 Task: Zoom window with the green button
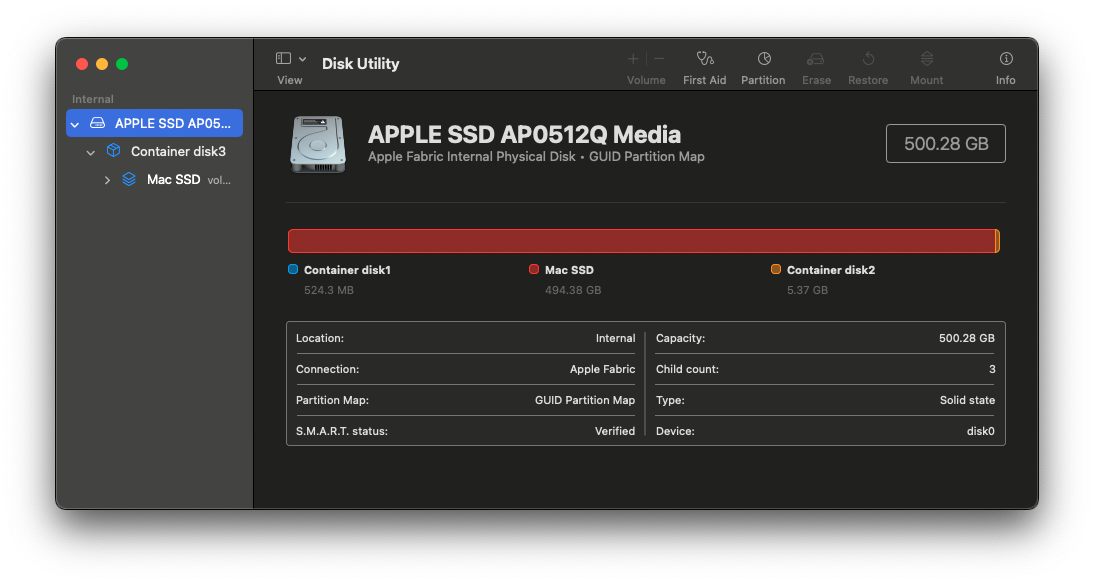(122, 64)
